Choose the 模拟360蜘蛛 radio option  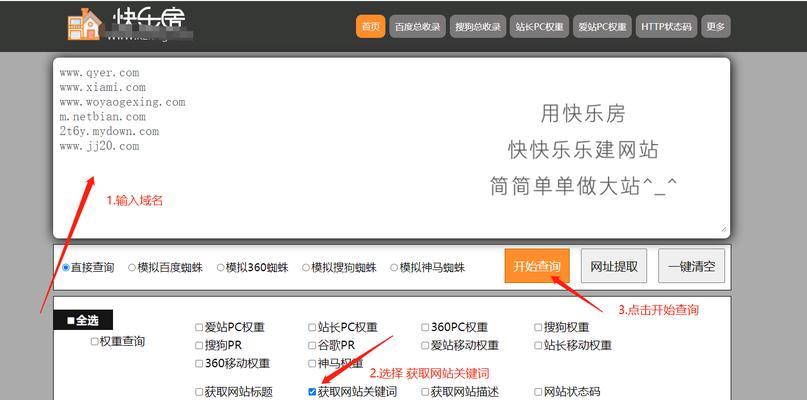pyautogui.click(x=220, y=268)
